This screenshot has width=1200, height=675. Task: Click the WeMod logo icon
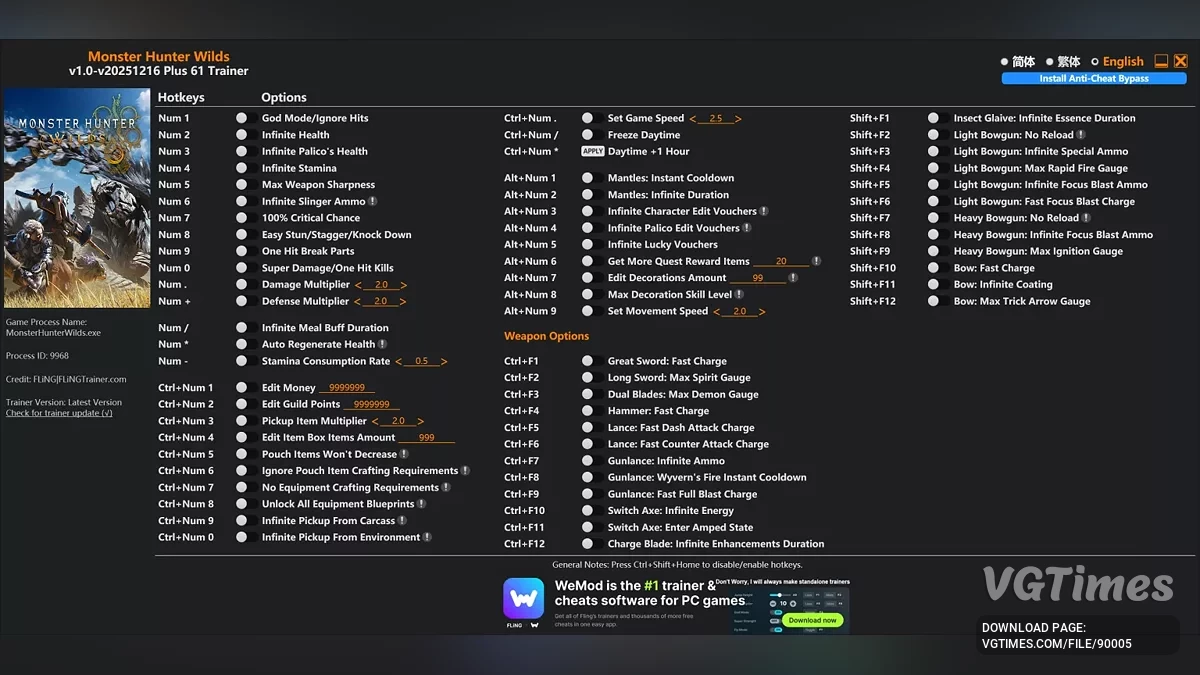[523, 598]
